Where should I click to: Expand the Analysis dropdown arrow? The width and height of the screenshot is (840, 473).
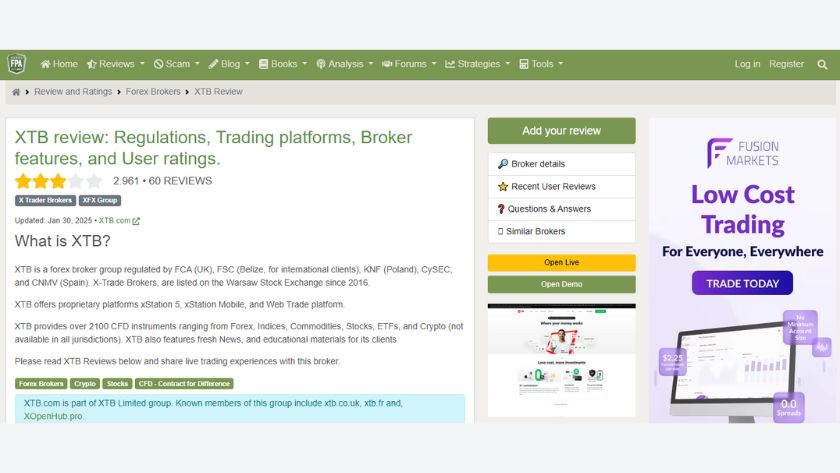[x=371, y=64]
